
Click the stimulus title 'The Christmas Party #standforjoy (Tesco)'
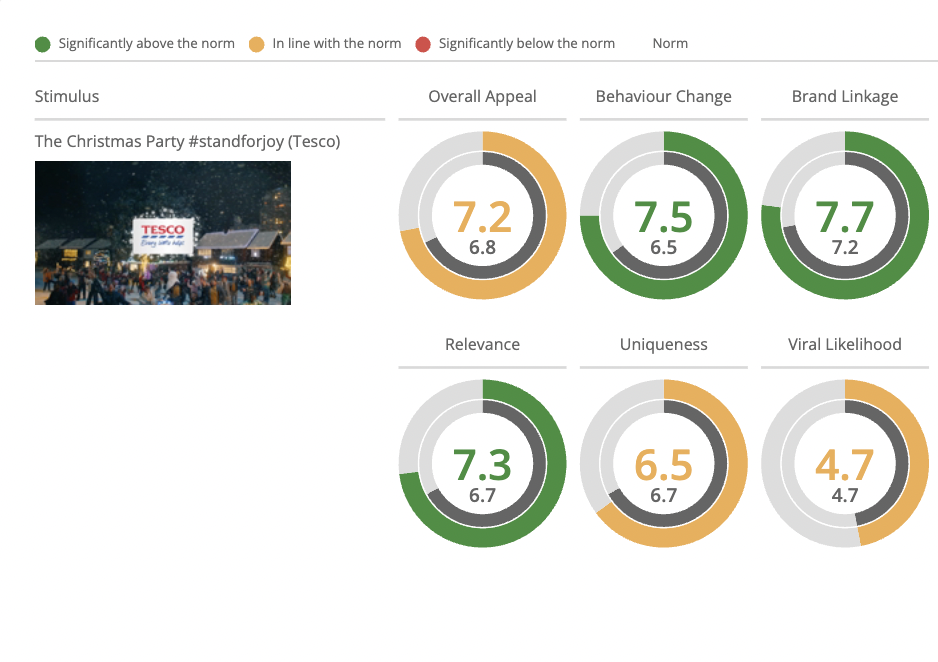187,141
